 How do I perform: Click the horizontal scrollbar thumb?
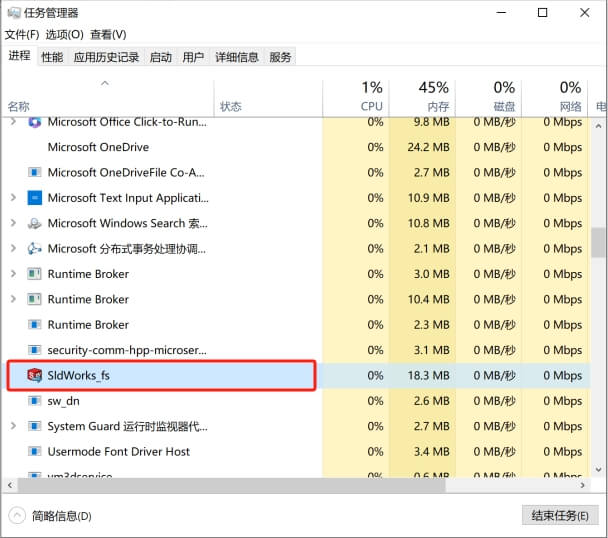[231, 485]
